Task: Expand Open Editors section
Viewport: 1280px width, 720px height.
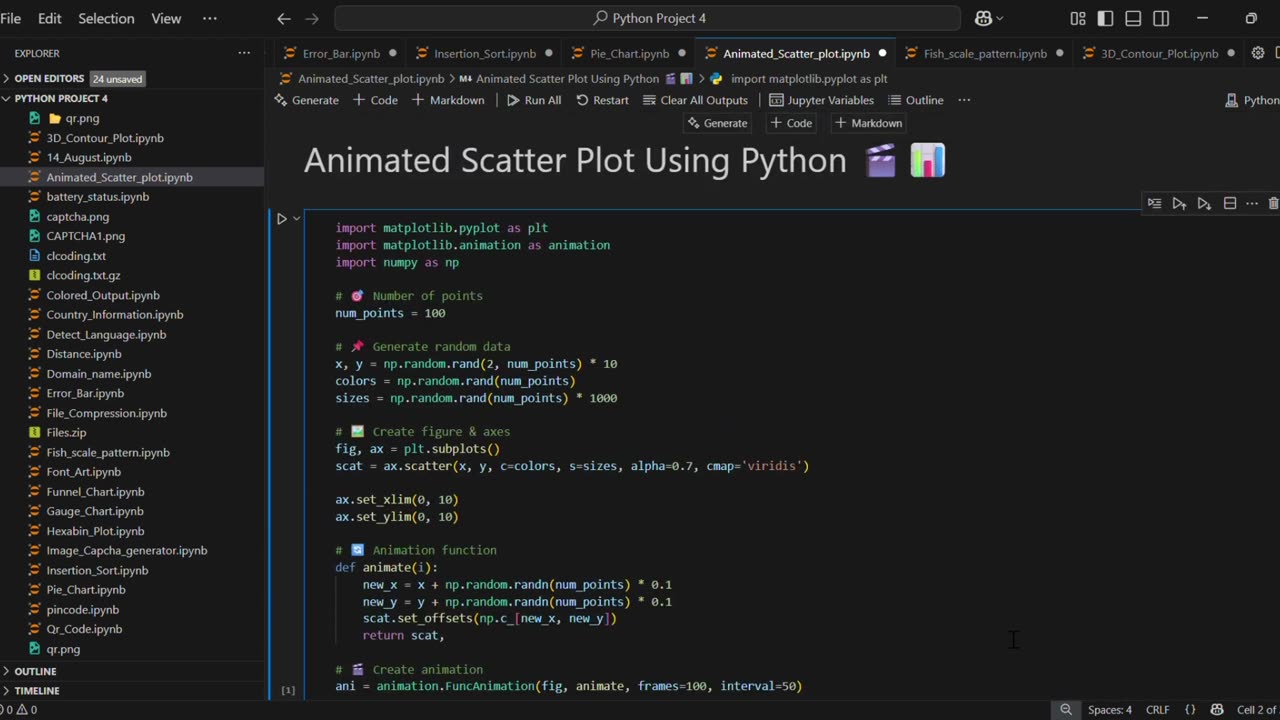Action: (49, 78)
